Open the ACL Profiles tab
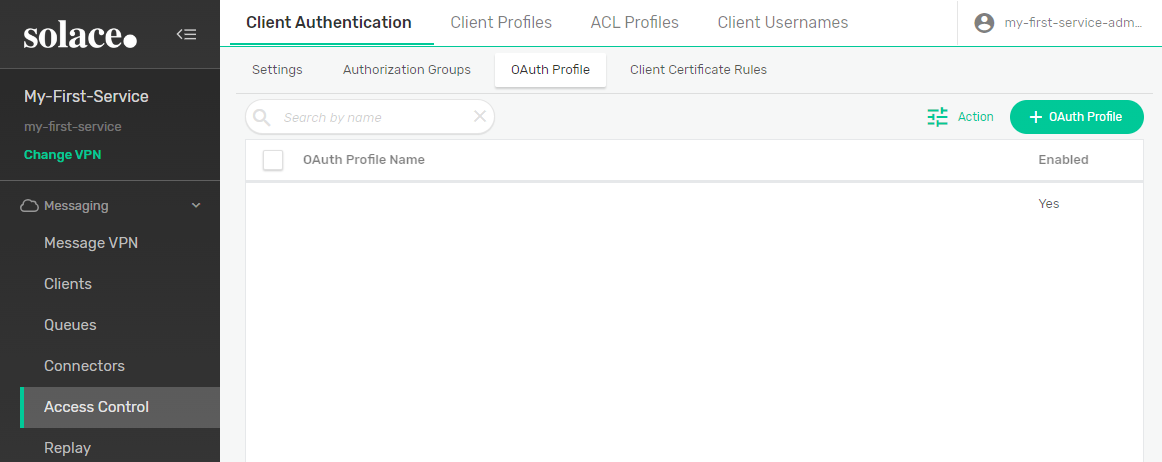 634,22
